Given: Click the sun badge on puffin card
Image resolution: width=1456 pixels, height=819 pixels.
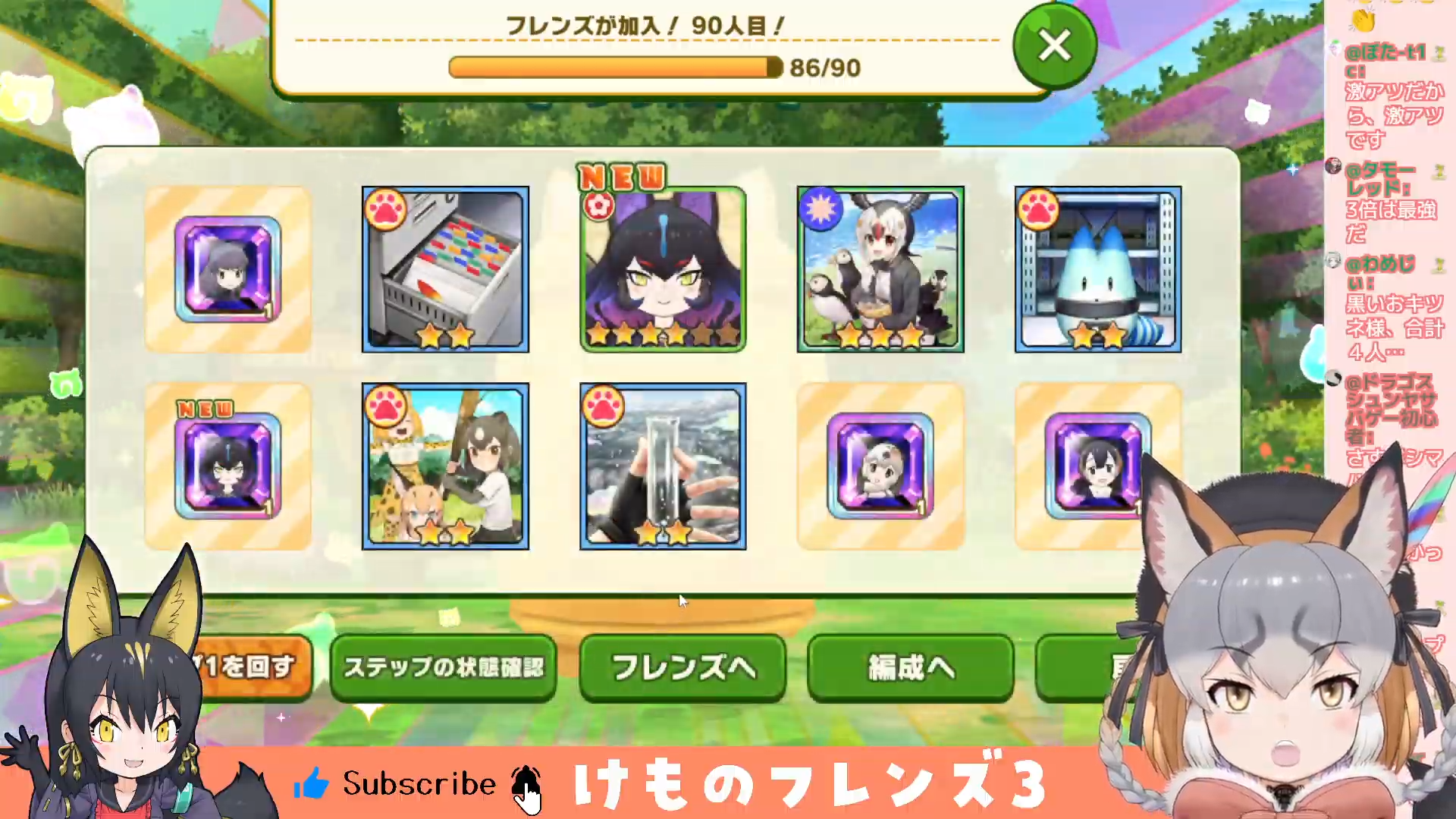Looking at the screenshot, I should 821,209.
